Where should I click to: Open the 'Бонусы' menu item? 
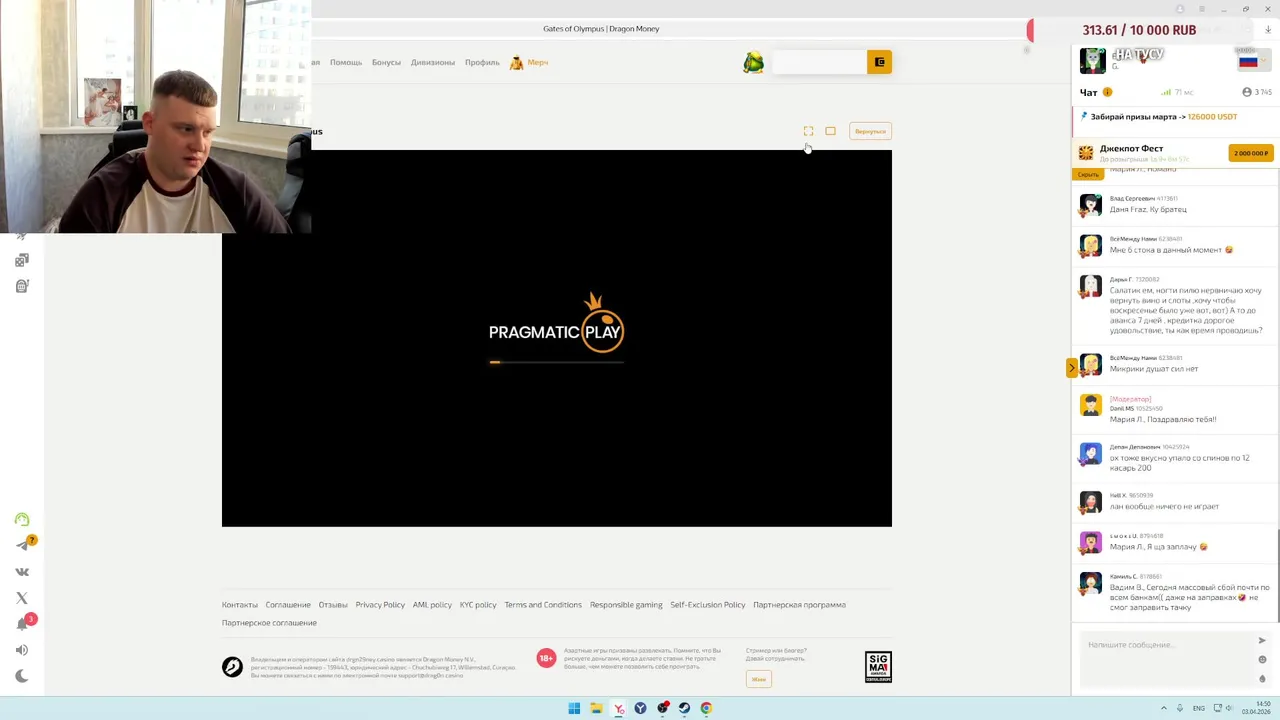coord(386,62)
